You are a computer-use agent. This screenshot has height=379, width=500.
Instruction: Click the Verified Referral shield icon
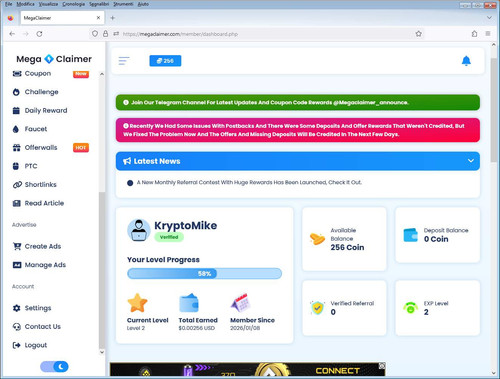317,308
